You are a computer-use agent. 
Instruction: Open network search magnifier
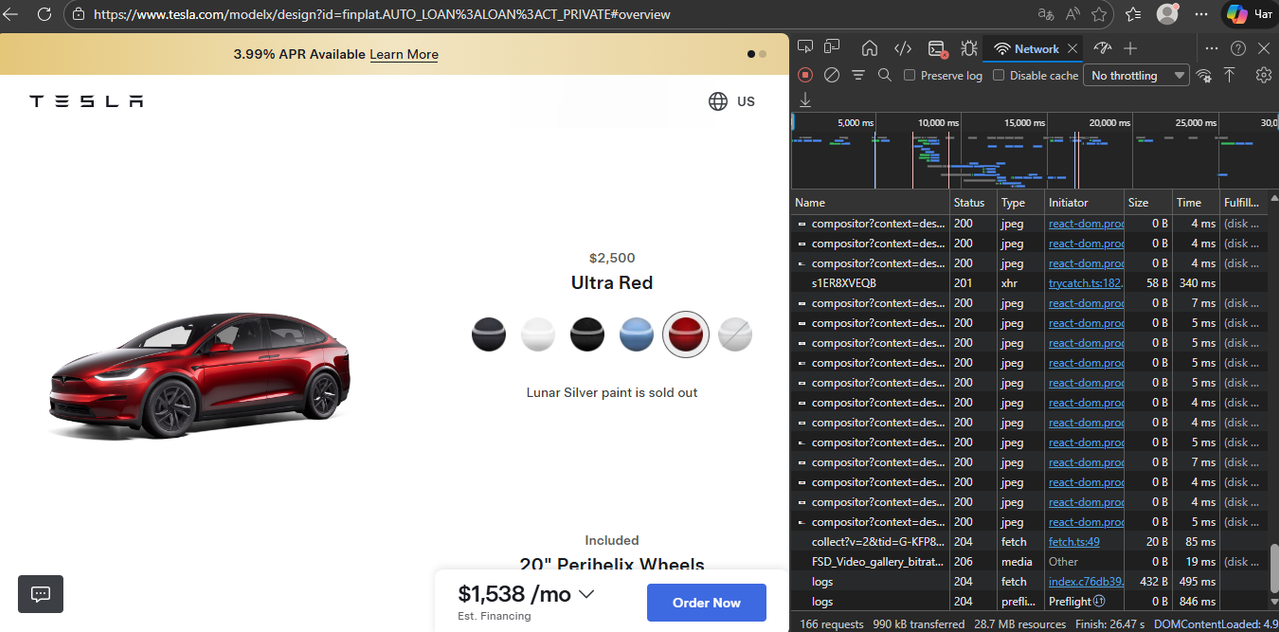(885, 75)
